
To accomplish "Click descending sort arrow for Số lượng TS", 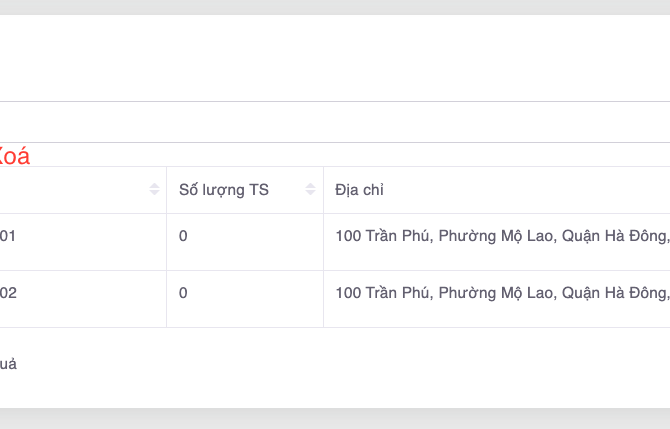I will (x=311, y=193).
